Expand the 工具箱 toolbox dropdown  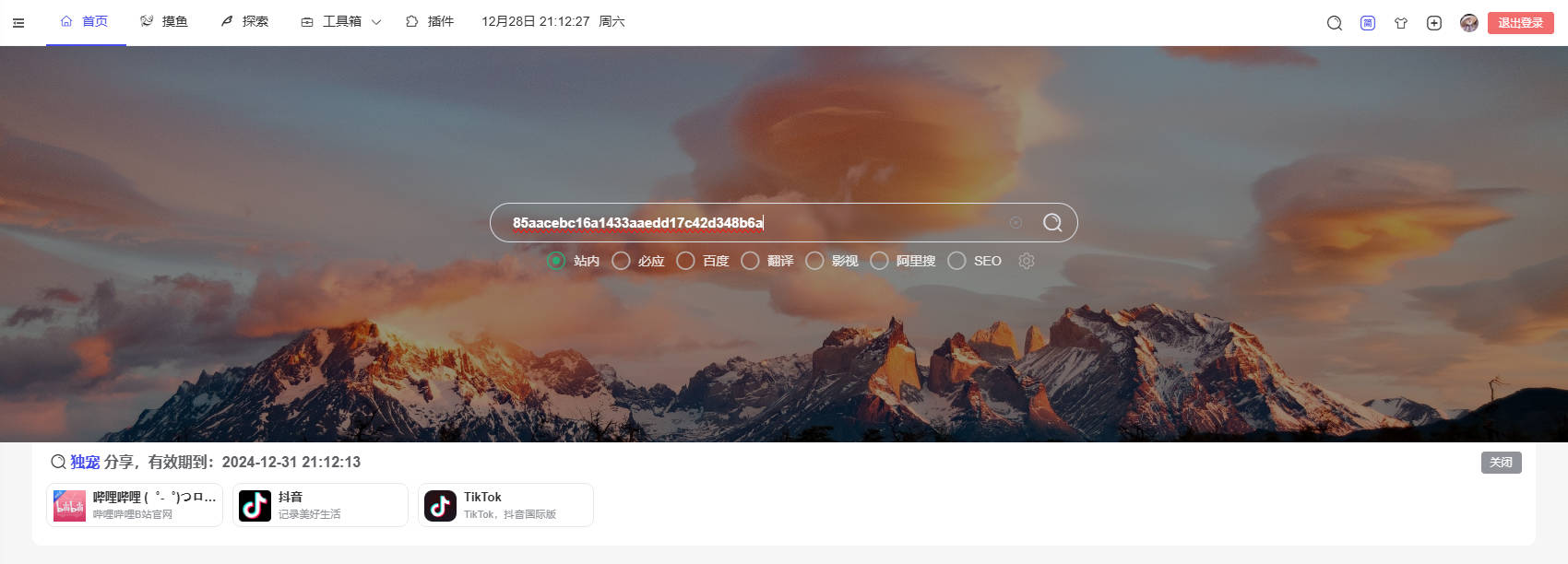(x=341, y=21)
